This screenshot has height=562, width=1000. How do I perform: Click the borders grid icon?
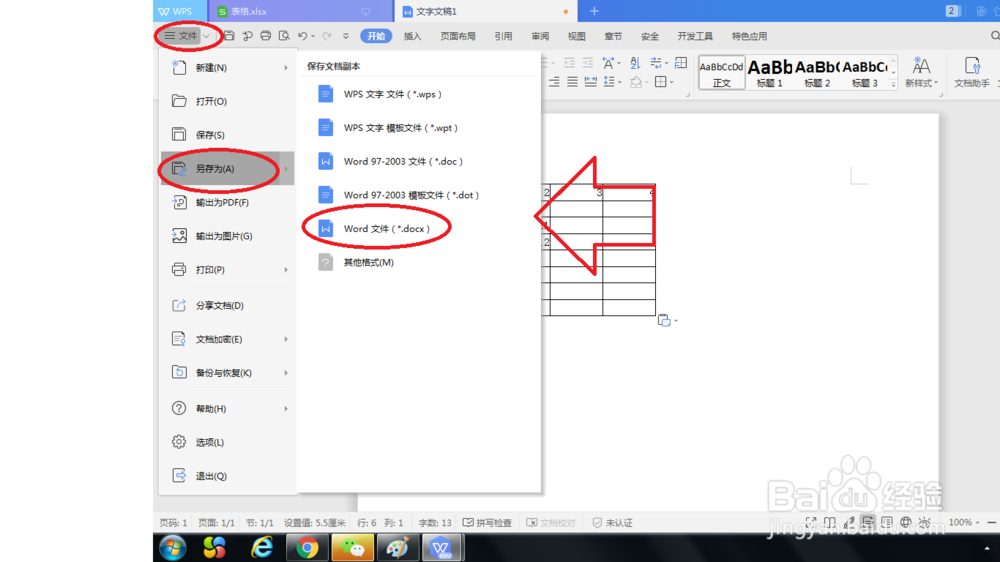[661, 82]
